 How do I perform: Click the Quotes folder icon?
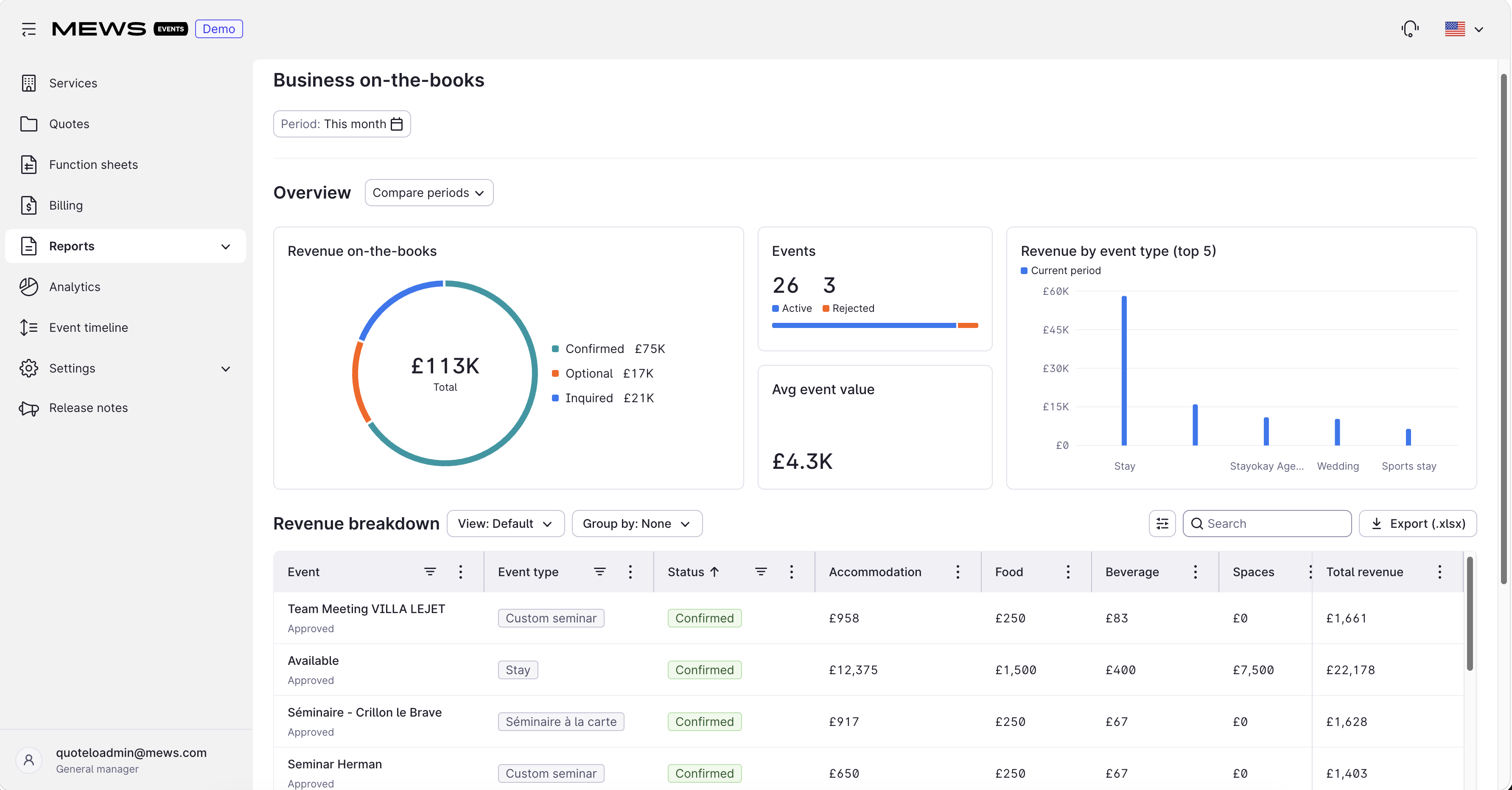28,124
